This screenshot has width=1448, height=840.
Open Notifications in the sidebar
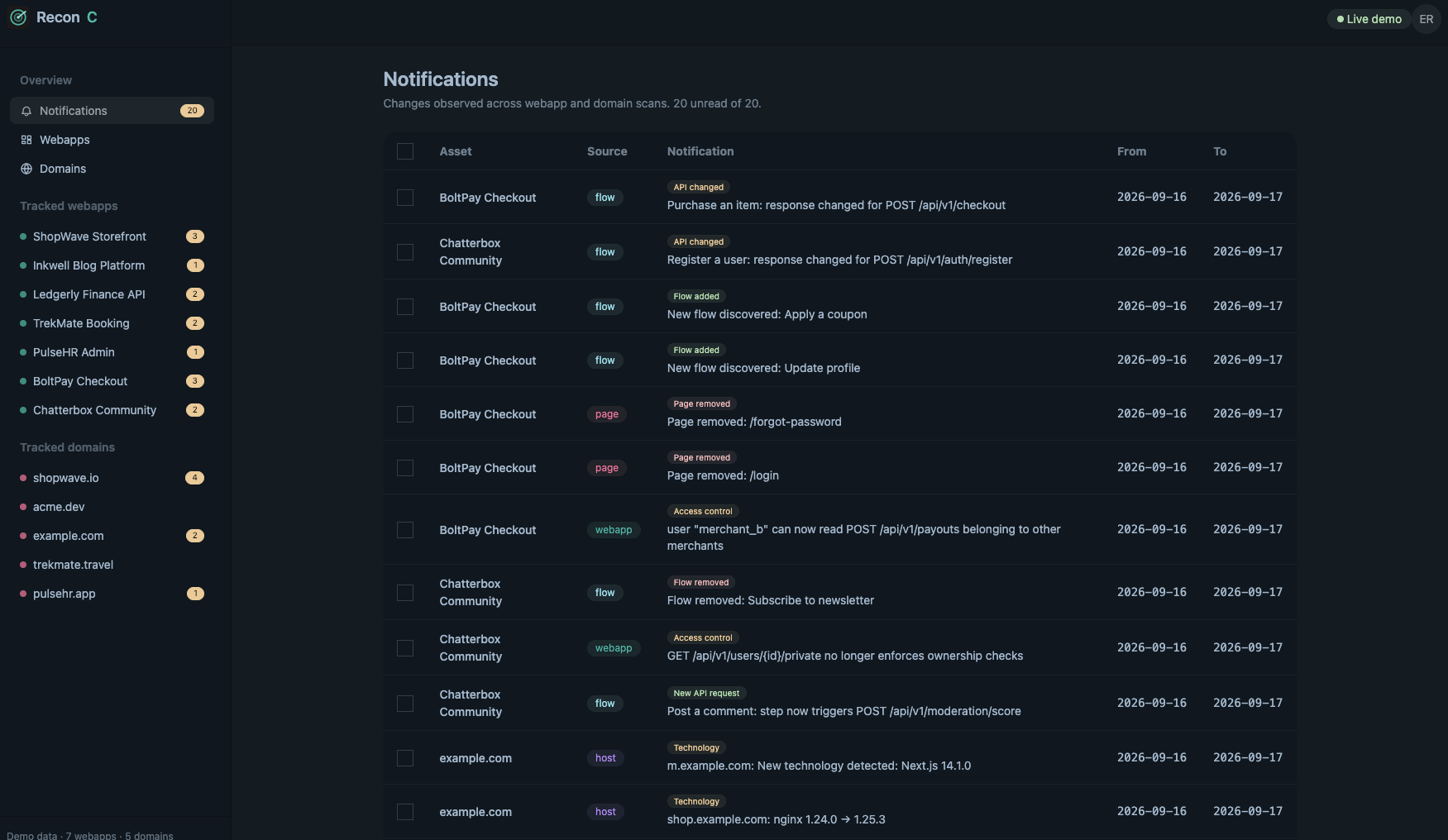112,111
